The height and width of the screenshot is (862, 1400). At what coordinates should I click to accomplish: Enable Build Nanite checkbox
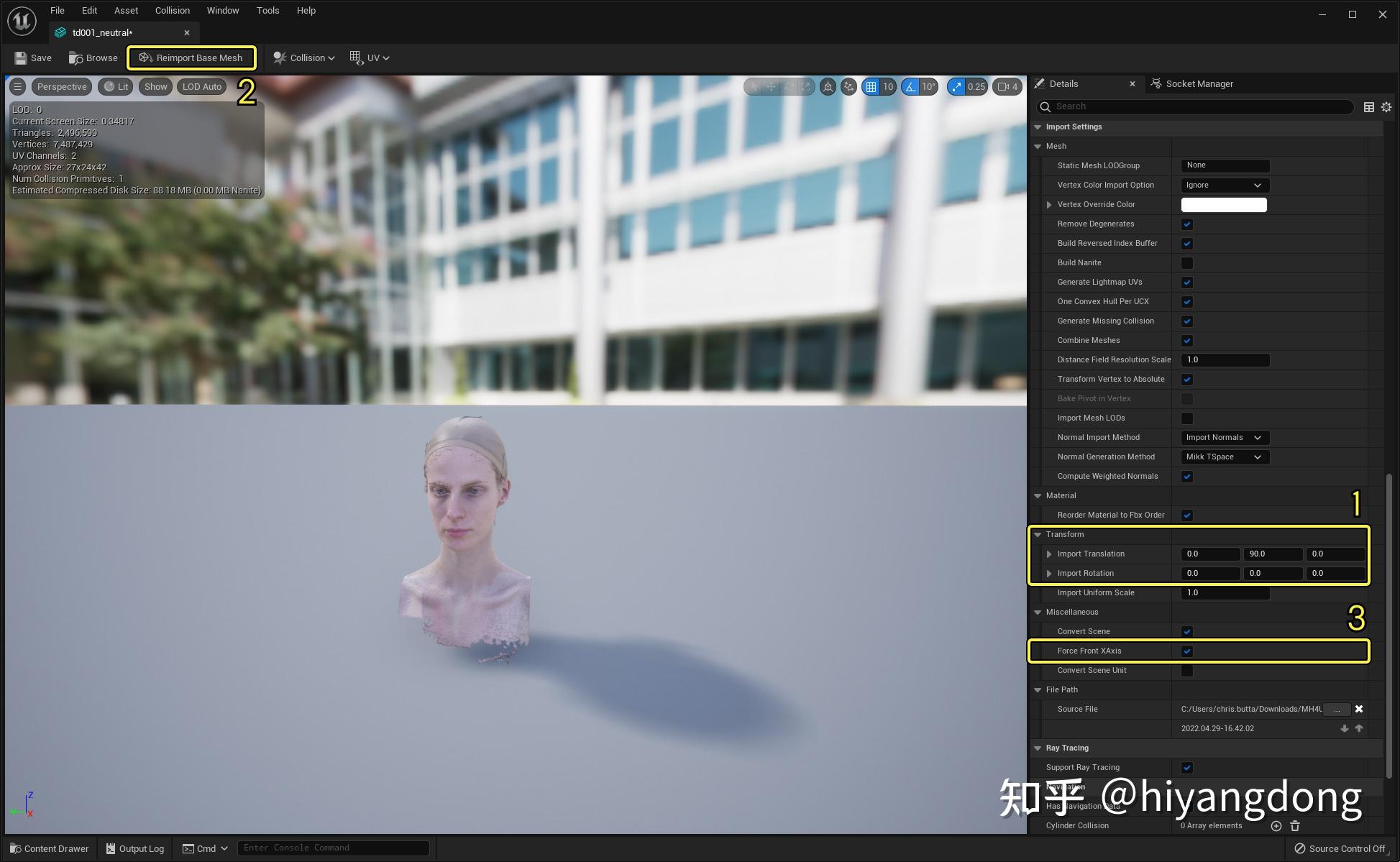coord(1187,263)
